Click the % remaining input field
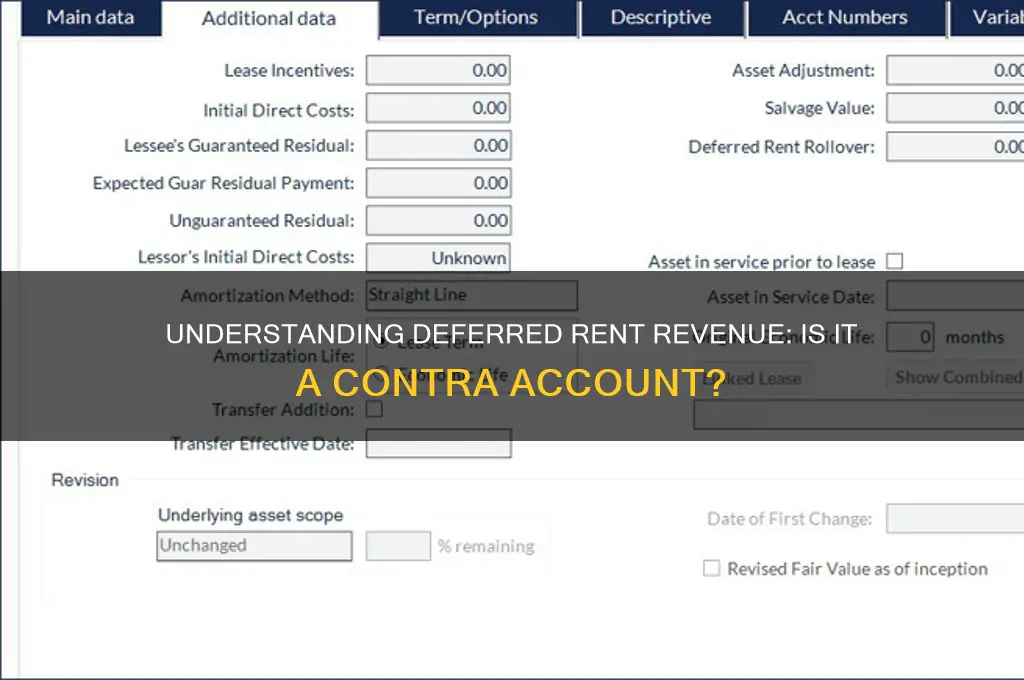The width and height of the screenshot is (1024, 680). click(x=398, y=546)
